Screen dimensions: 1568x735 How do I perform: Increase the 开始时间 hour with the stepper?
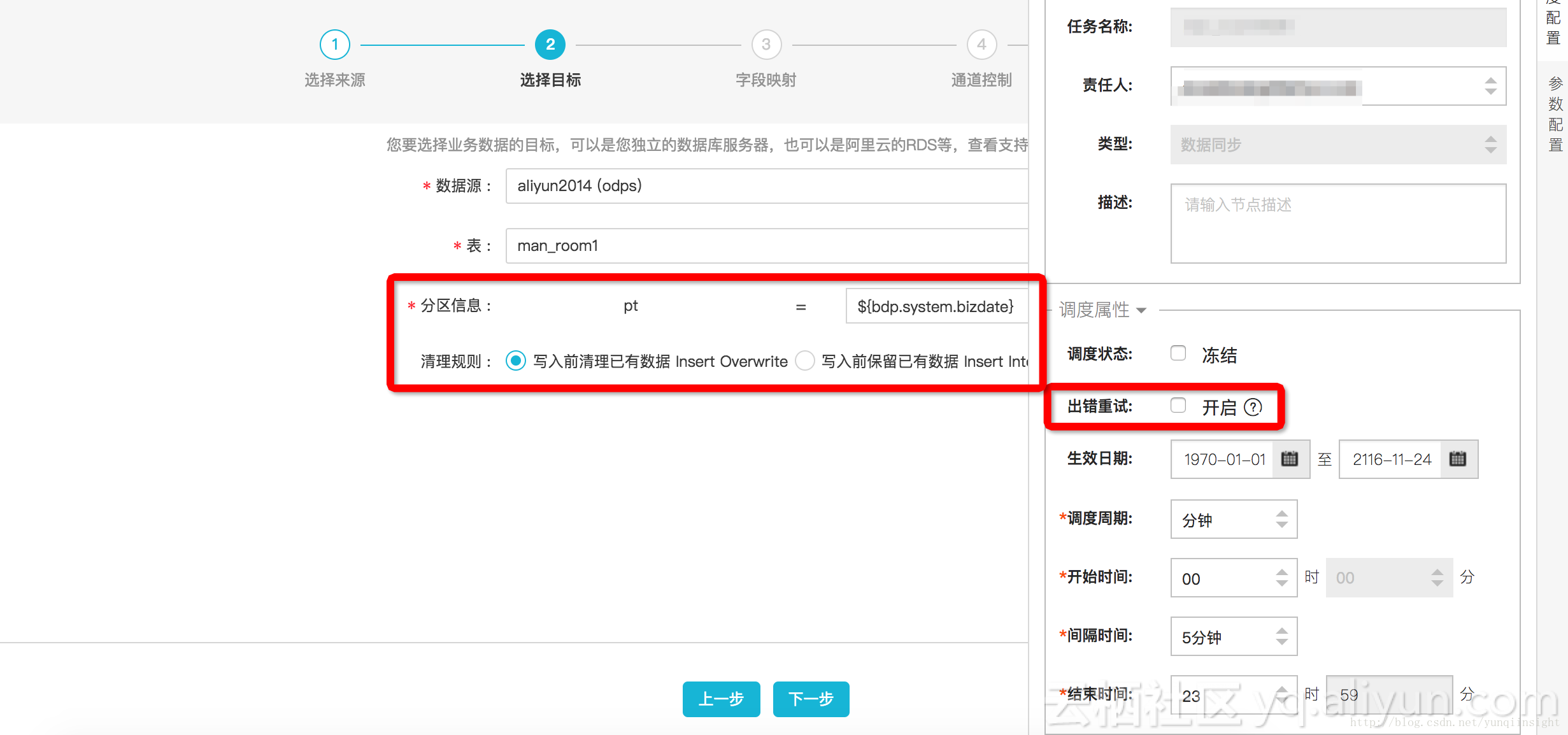coord(1282,572)
